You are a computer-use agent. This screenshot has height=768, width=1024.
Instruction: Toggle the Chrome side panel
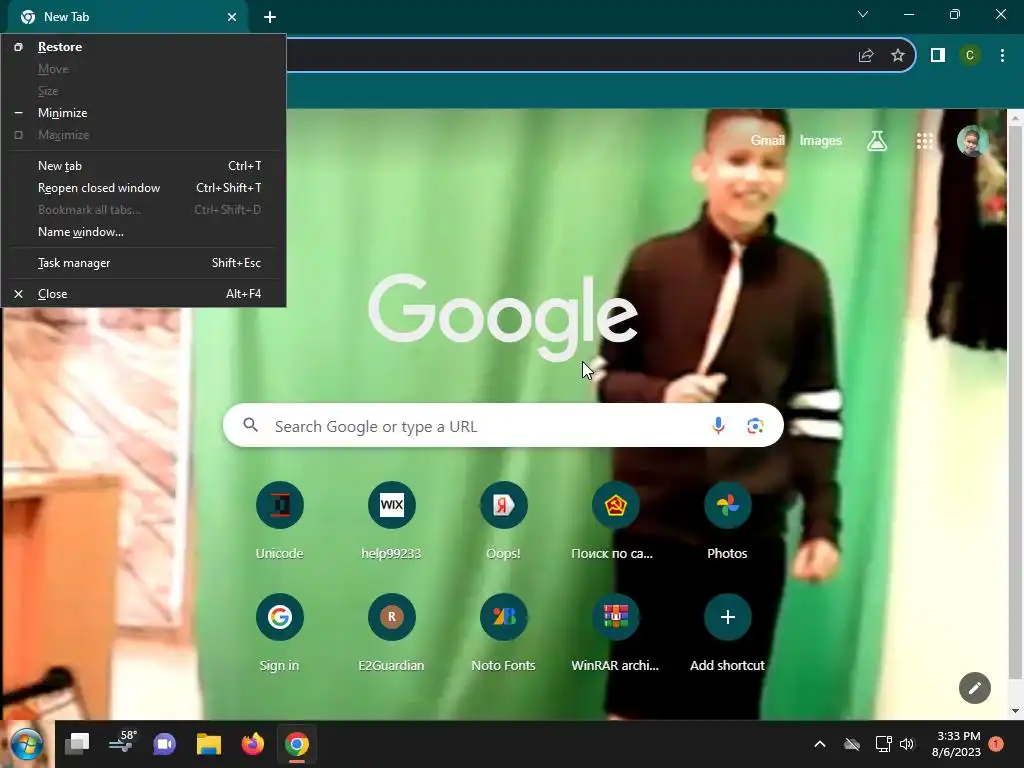[938, 56]
